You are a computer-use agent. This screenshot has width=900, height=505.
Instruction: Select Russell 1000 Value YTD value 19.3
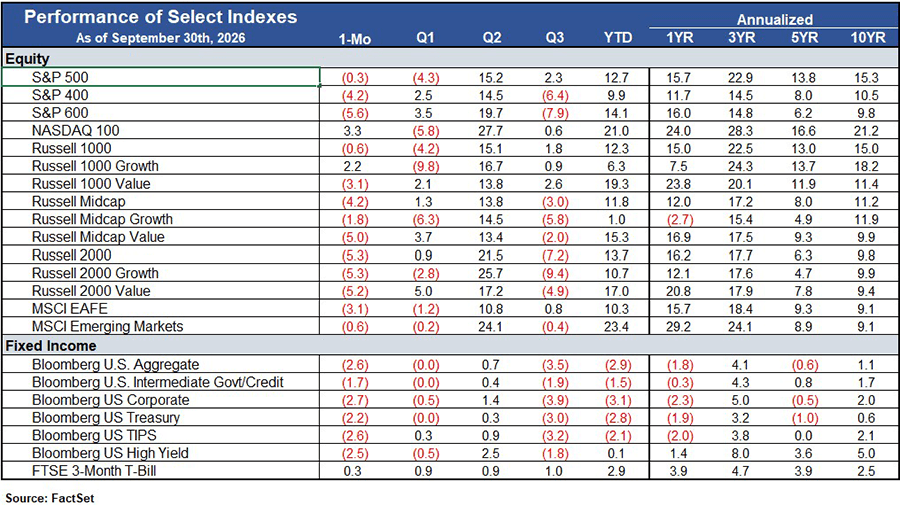pos(616,184)
